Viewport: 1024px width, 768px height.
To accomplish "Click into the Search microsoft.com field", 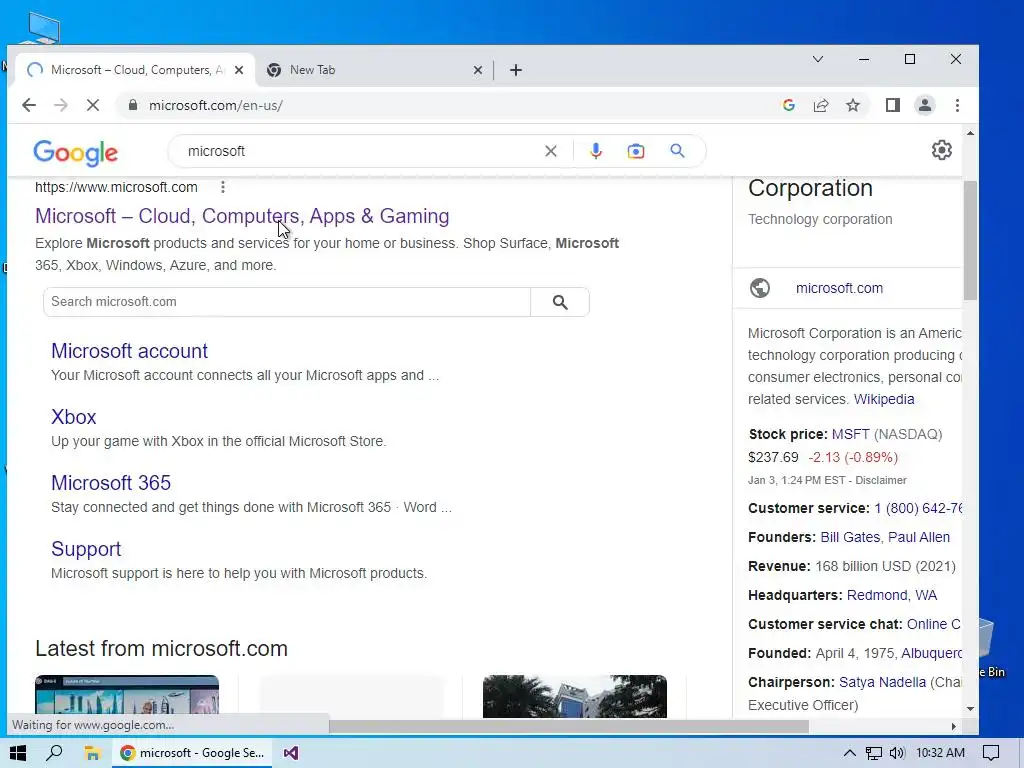I will [287, 302].
